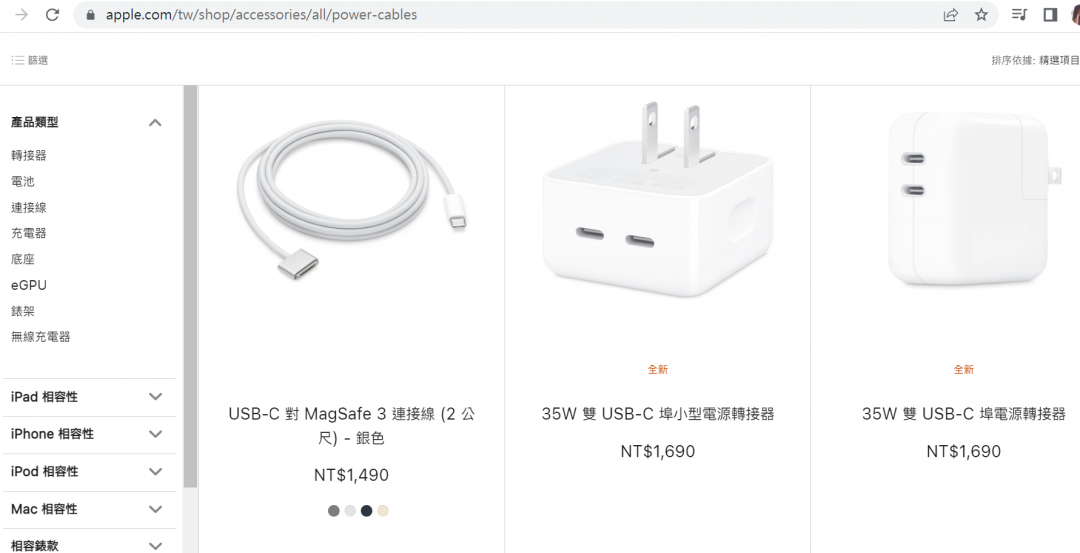Click the padlock site info icon
Viewport: 1080px width, 553px height.
coord(91,14)
